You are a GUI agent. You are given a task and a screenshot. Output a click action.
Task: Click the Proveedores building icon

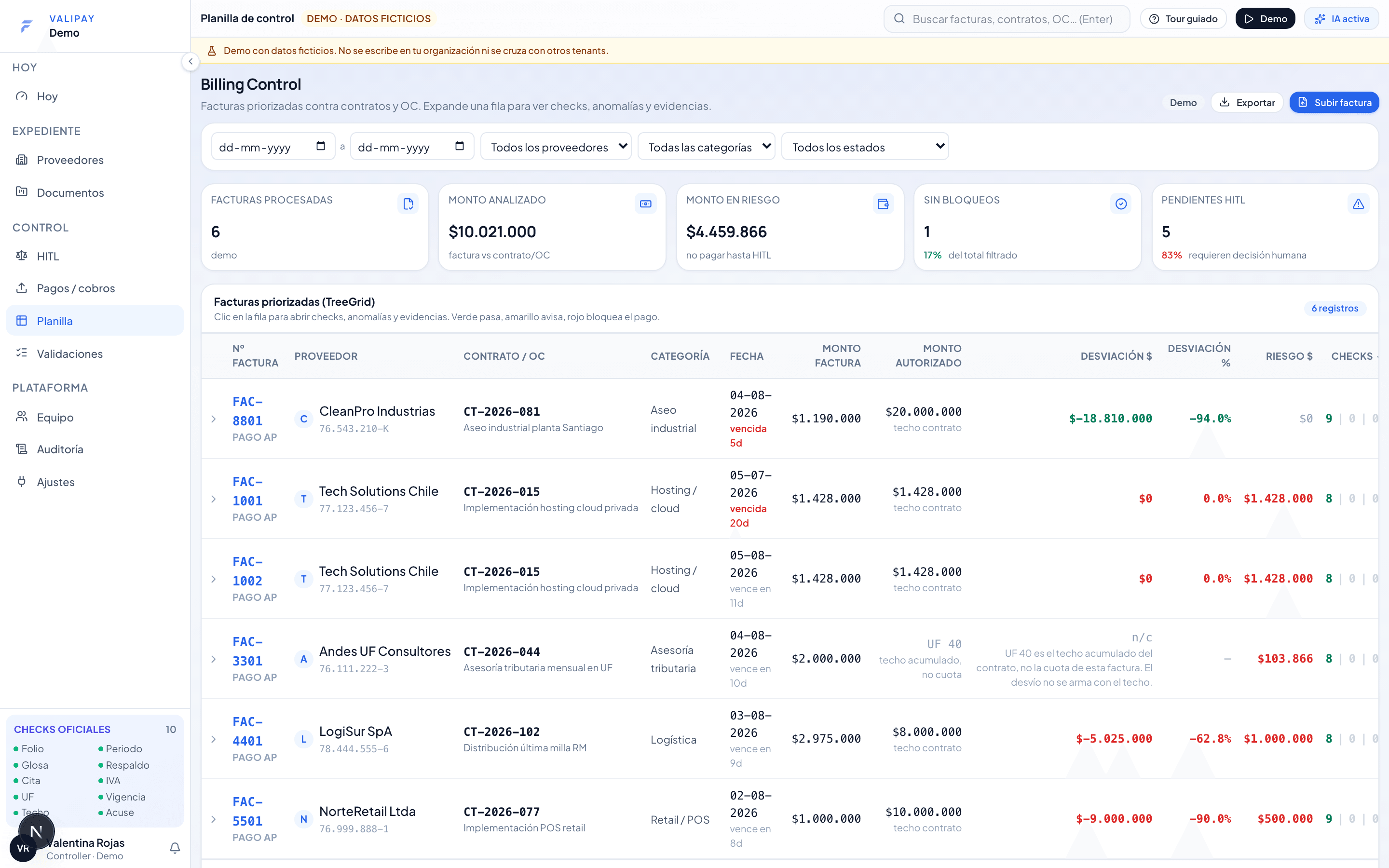pyautogui.click(x=22, y=160)
